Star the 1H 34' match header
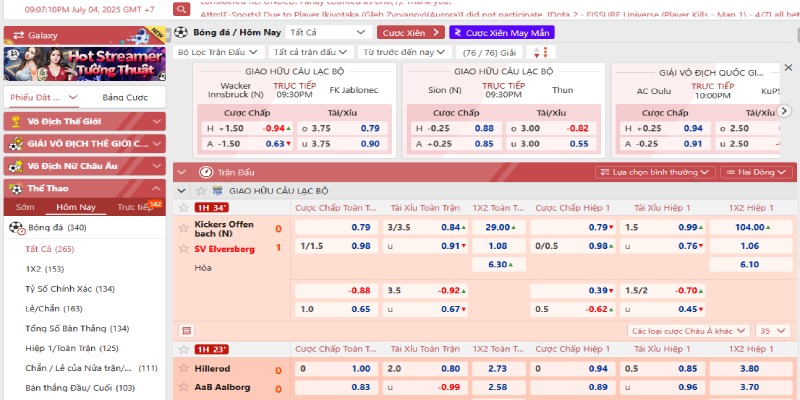 coord(184,207)
